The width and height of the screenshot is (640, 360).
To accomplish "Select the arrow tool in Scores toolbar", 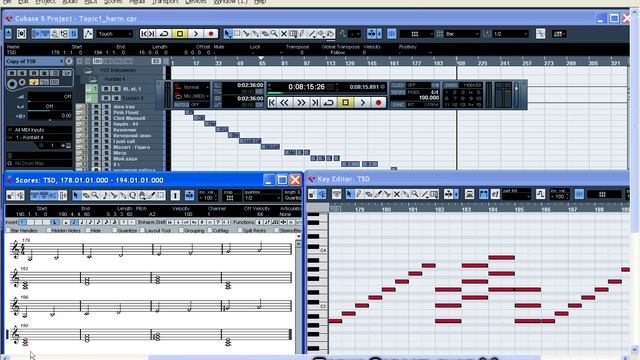I will pyautogui.click(x=76, y=196).
